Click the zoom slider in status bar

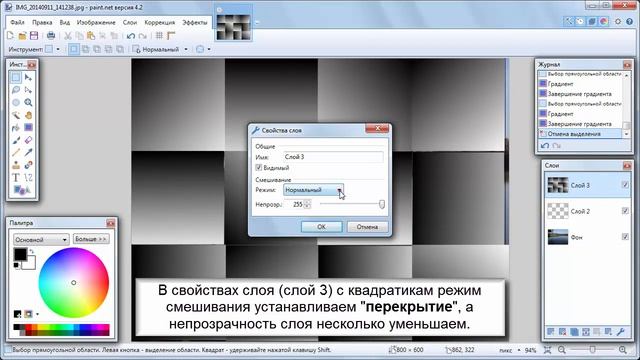click(592, 350)
